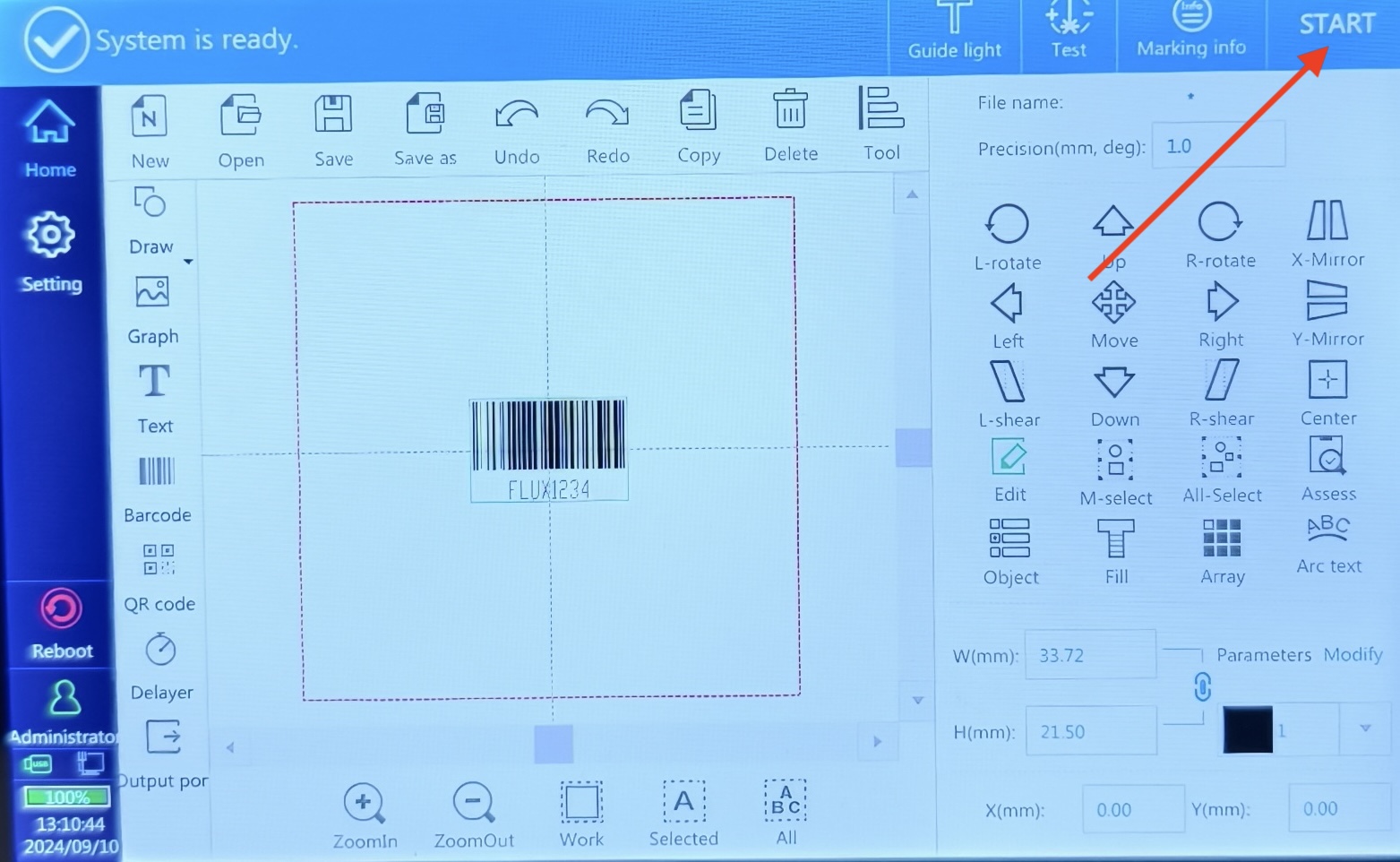Toggle the width-height aspect lock
The height and width of the screenshot is (862, 1400).
(x=1202, y=687)
